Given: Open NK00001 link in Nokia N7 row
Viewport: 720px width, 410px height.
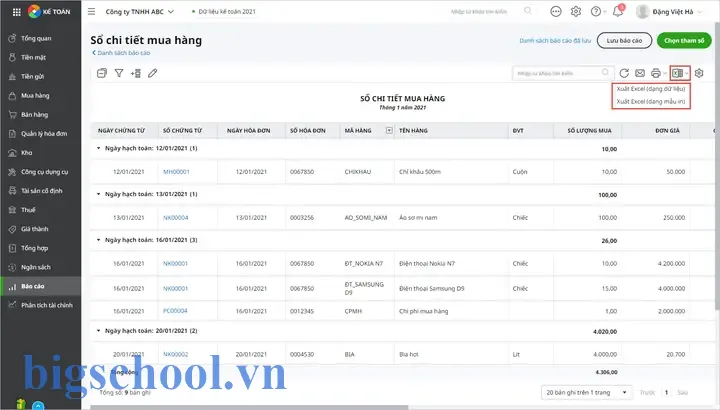Looking at the screenshot, I should coord(175,264).
